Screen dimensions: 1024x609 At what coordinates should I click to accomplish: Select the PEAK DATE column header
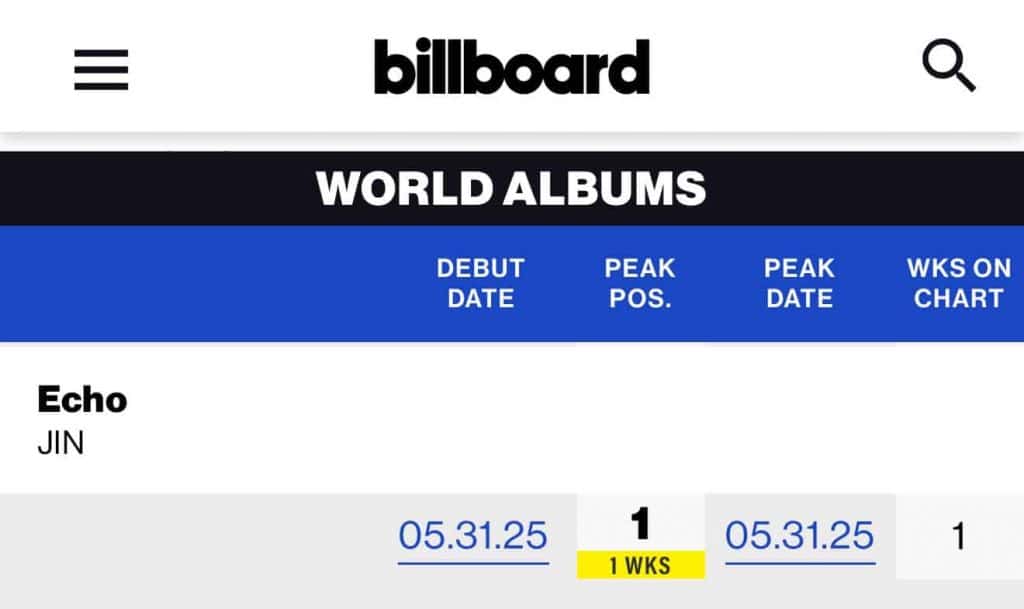pyautogui.click(x=799, y=283)
